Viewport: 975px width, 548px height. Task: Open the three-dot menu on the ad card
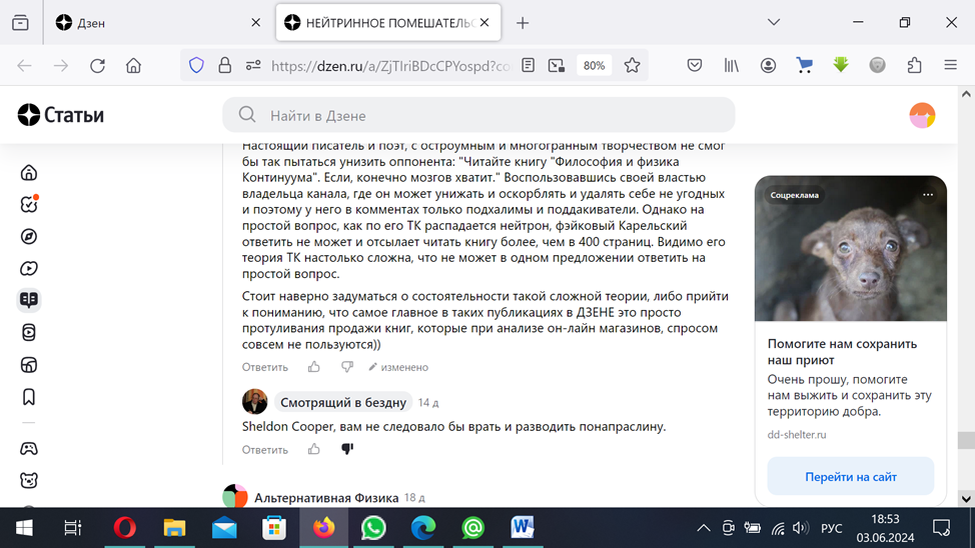coord(928,195)
